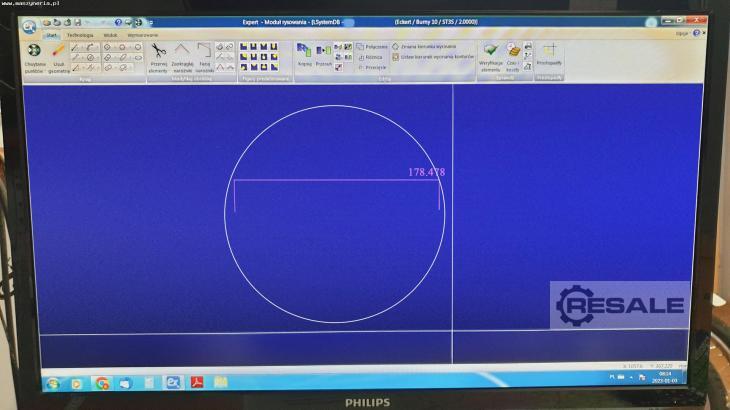
Task: Click the Połączenie button
Action: pyautogui.click(x=372, y=46)
